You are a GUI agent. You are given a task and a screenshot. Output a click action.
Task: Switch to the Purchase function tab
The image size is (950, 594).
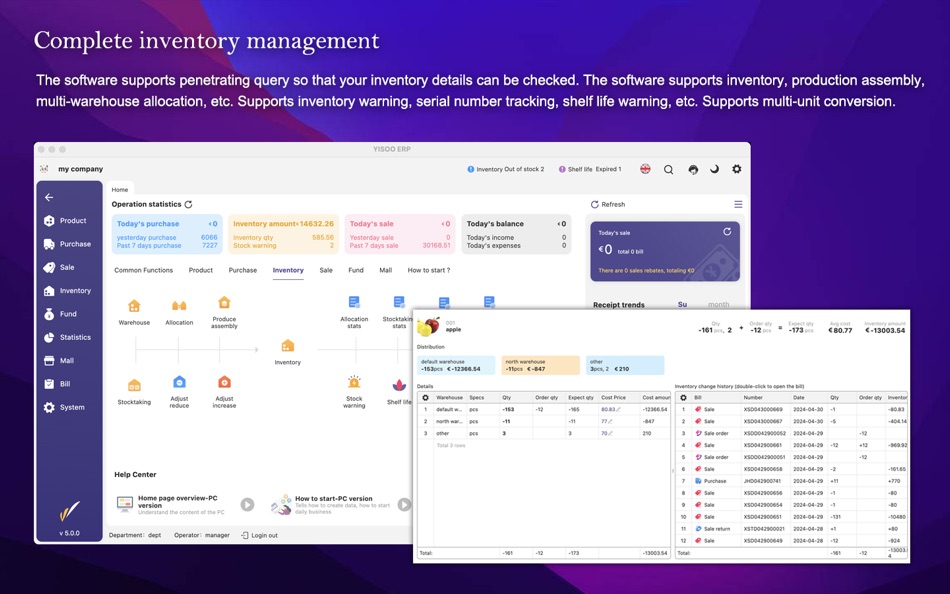242,270
